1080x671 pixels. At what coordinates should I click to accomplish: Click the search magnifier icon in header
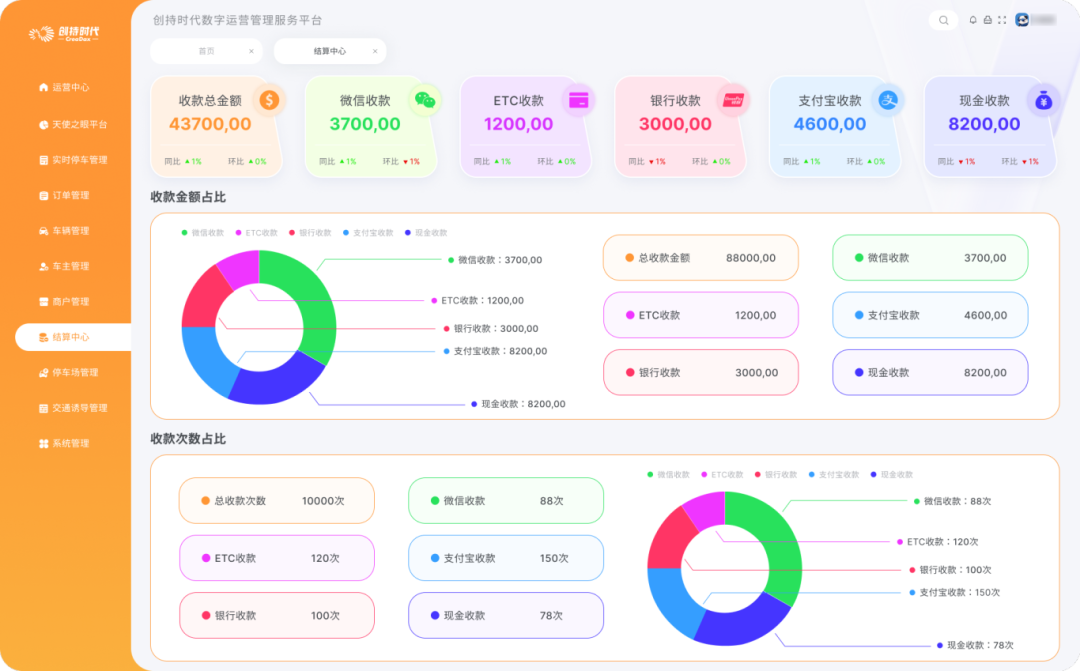[x=943, y=20]
